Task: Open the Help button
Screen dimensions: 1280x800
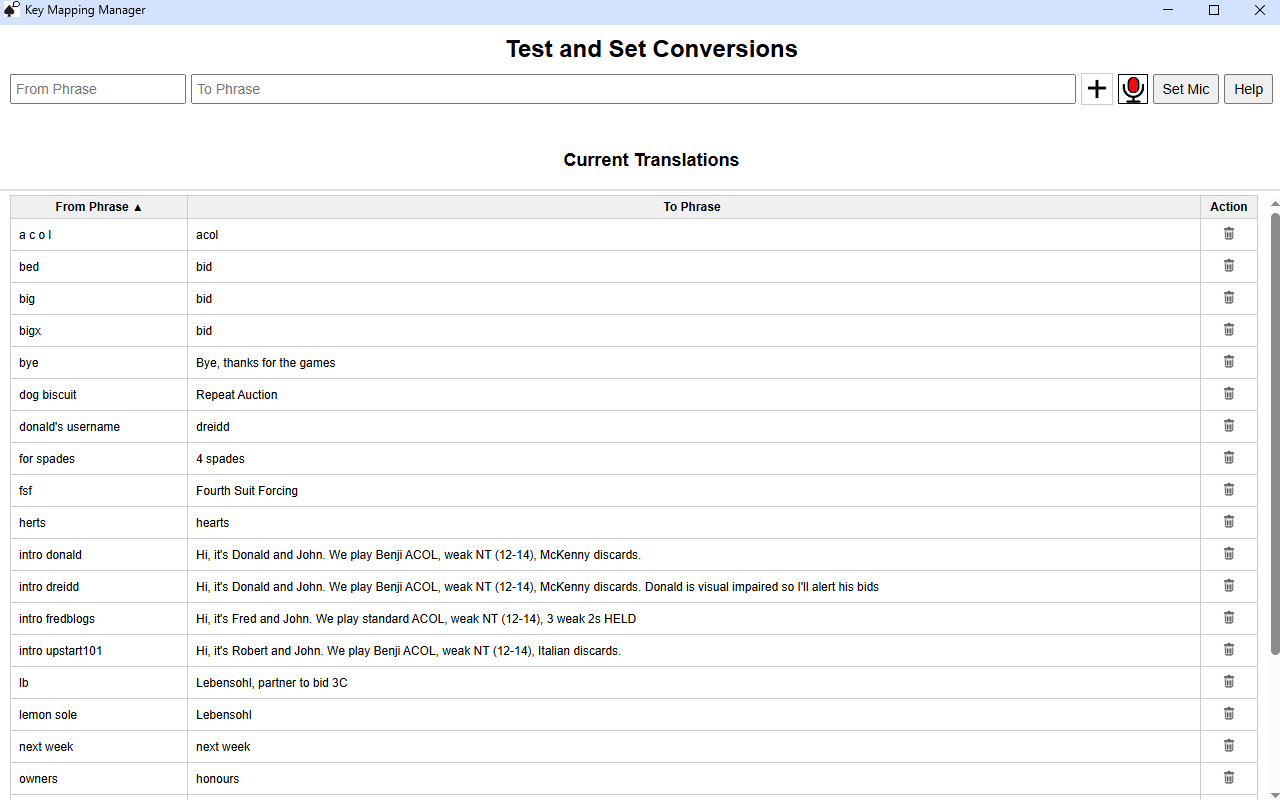Action: click(1248, 89)
